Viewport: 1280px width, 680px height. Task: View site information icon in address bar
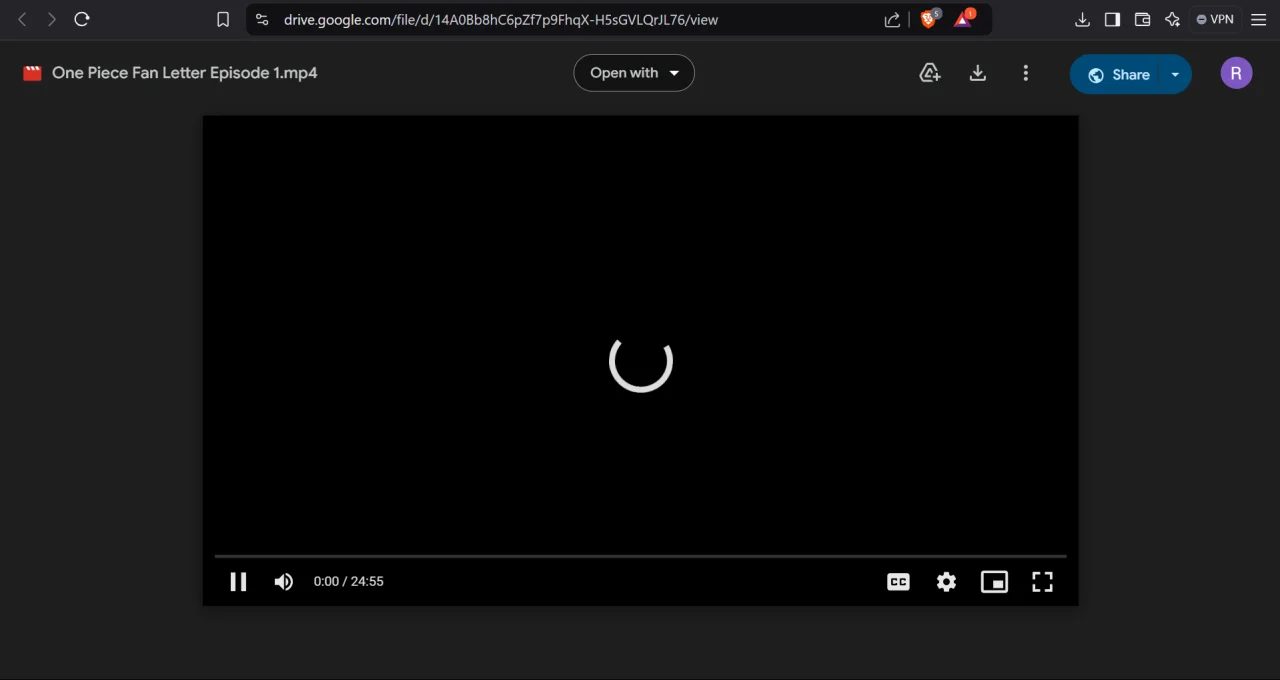pyautogui.click(x=262, y=19)
